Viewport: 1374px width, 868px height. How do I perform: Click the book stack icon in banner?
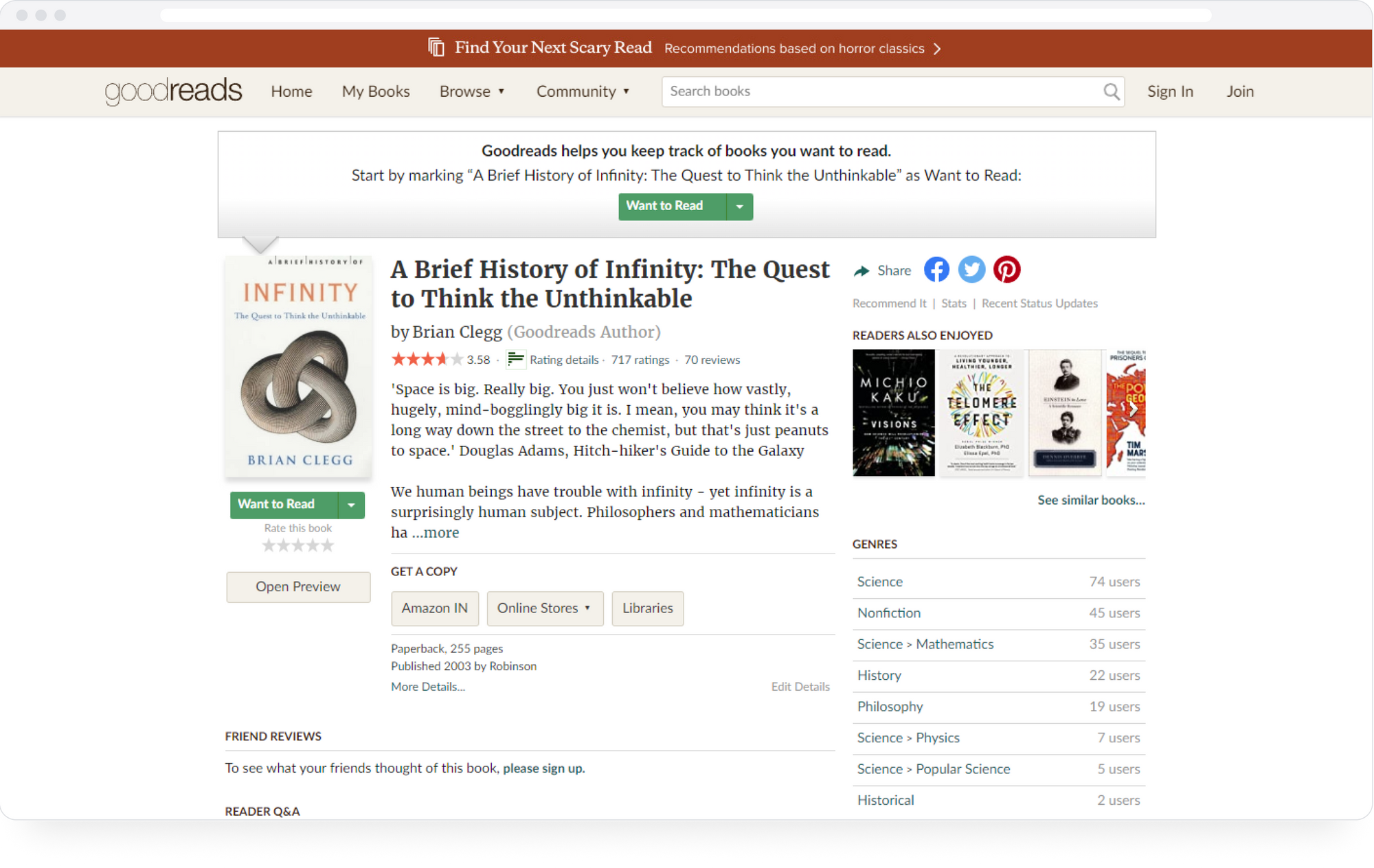[436, 47]
